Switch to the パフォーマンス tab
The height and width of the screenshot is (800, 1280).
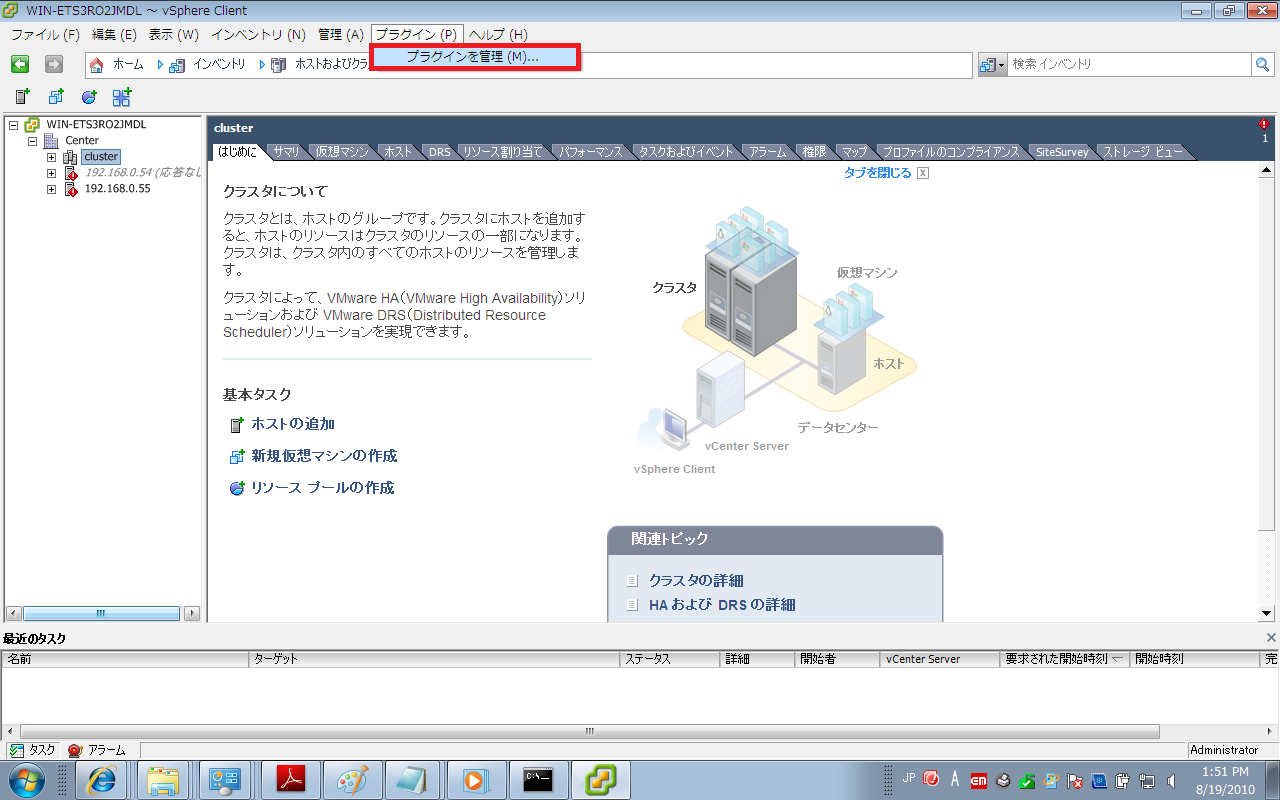[x=590, y=152]
